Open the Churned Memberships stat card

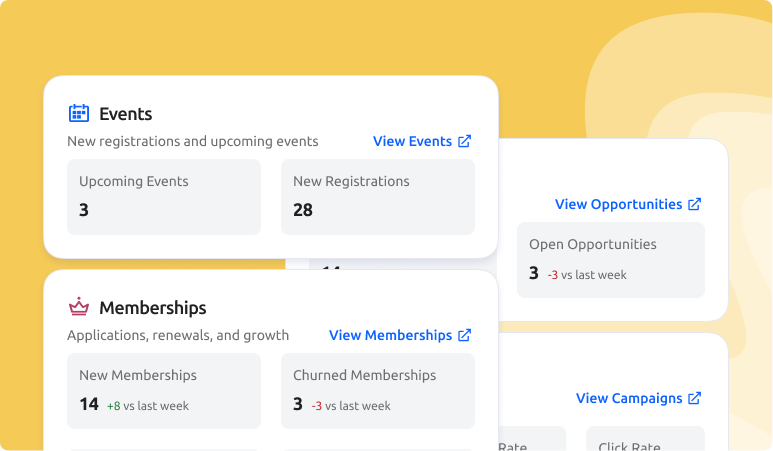(378, 391)
